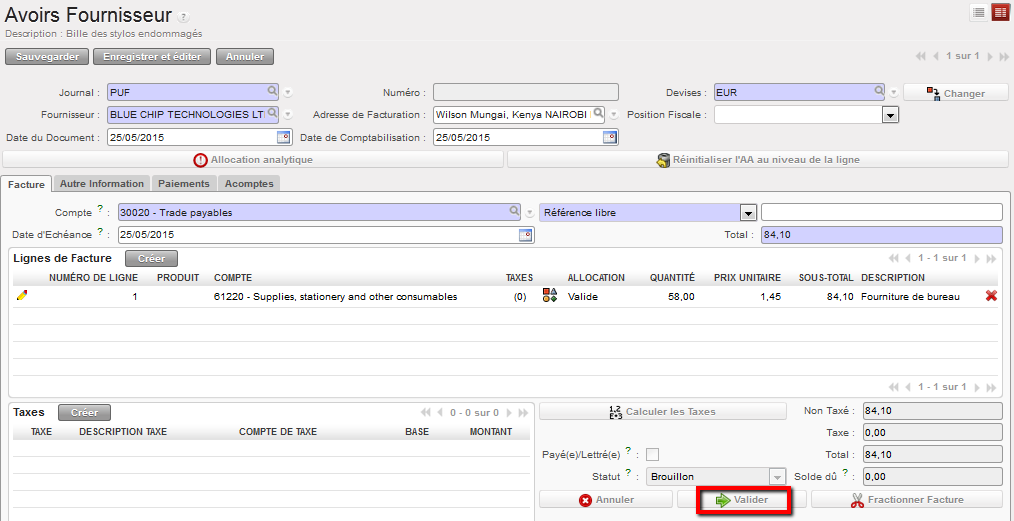Expand the Position Fiscale dropdown
This screenshot has width=1014, height=521.
890,115
